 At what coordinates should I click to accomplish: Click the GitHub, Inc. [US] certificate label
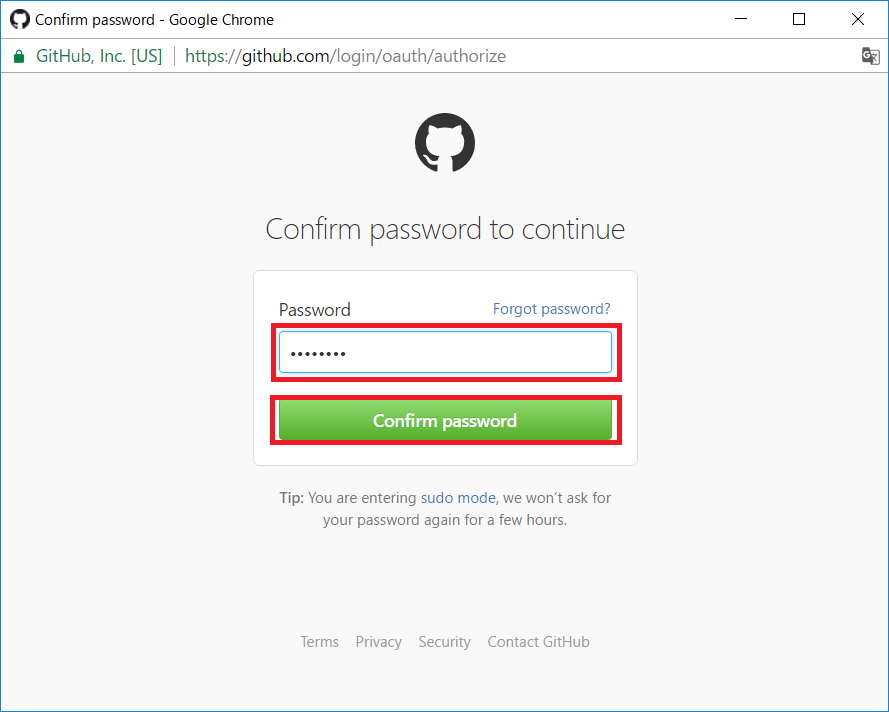98,56
